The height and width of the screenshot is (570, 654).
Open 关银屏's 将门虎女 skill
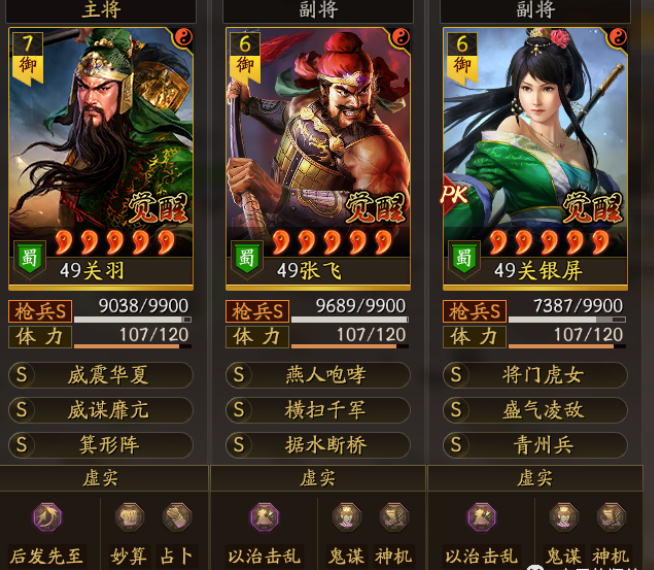pyautogui.click(x=535, y=375)
